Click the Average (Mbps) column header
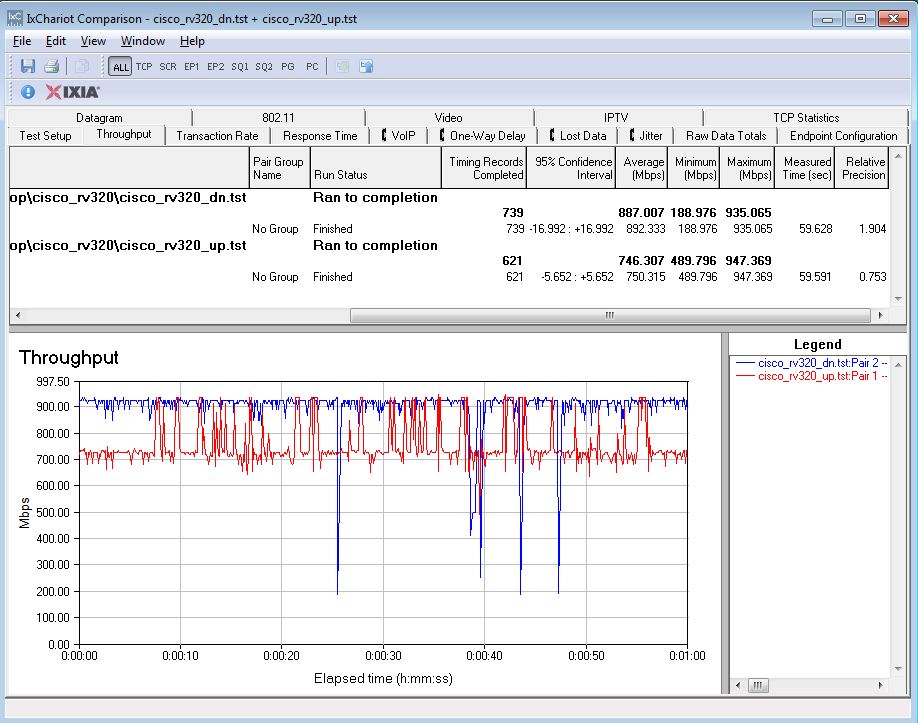Viewport: 918px width, 723px height. coord(642,168)
